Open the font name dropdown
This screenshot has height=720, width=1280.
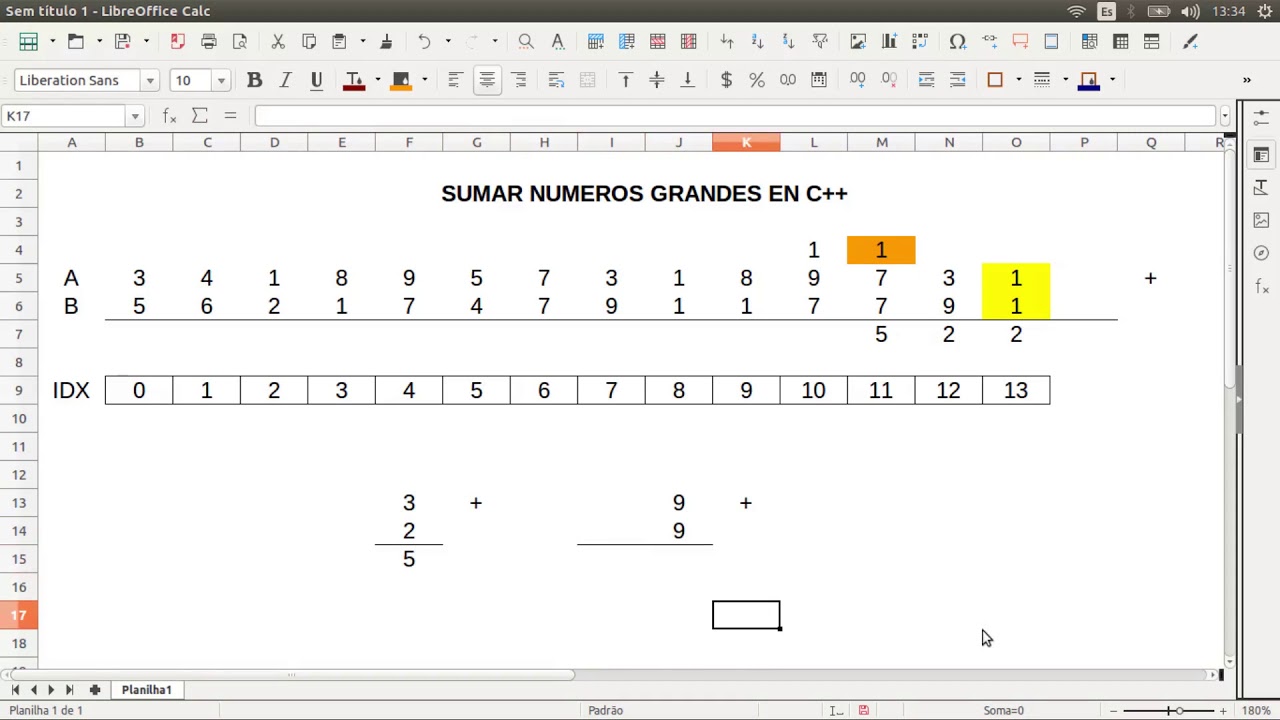(x=150, y=81)
